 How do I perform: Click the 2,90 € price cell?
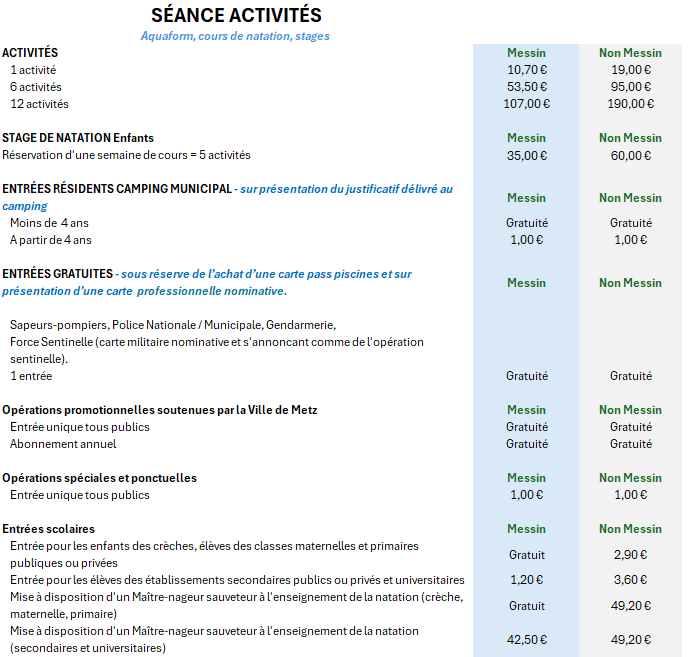[631, 555]
